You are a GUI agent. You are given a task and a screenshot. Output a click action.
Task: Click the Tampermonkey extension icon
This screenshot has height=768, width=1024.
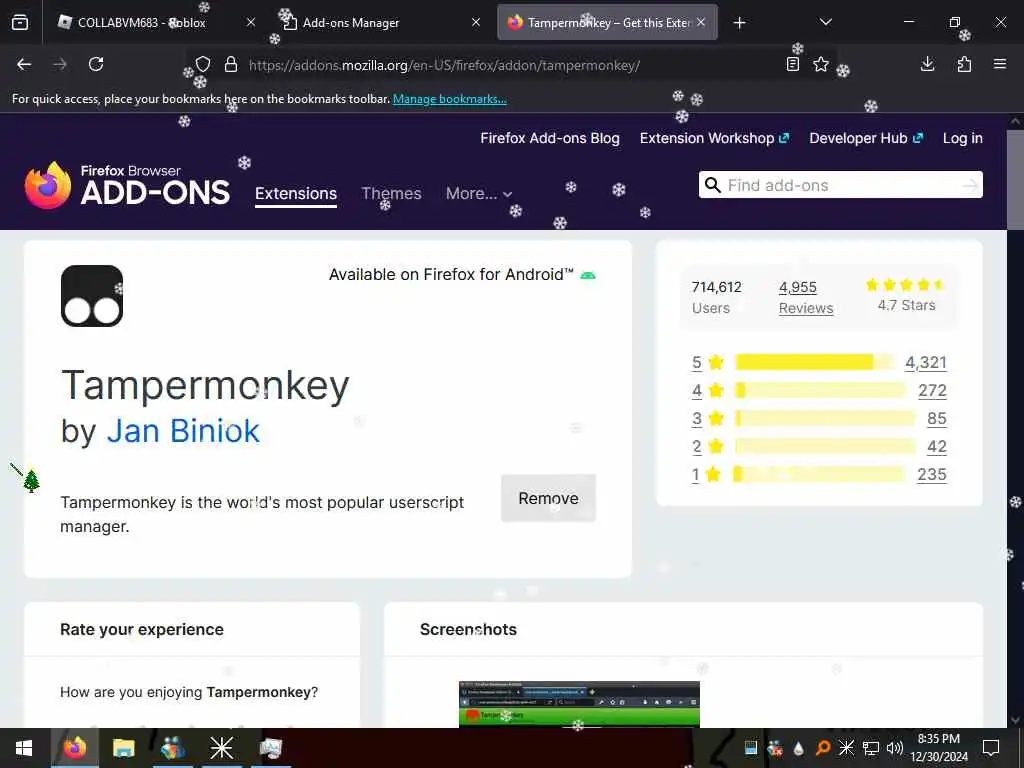tap(92, 296)
